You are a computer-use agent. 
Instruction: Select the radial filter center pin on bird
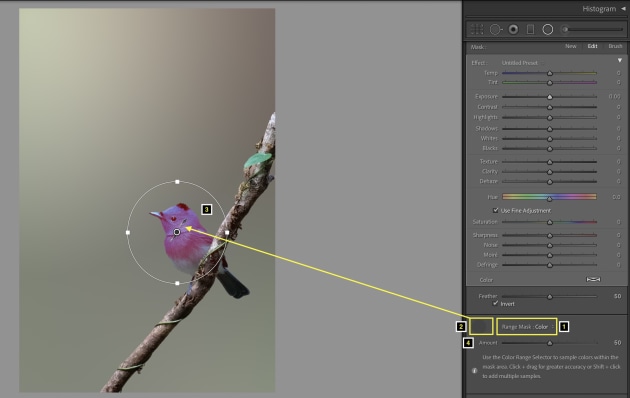[x=177, y=232]
